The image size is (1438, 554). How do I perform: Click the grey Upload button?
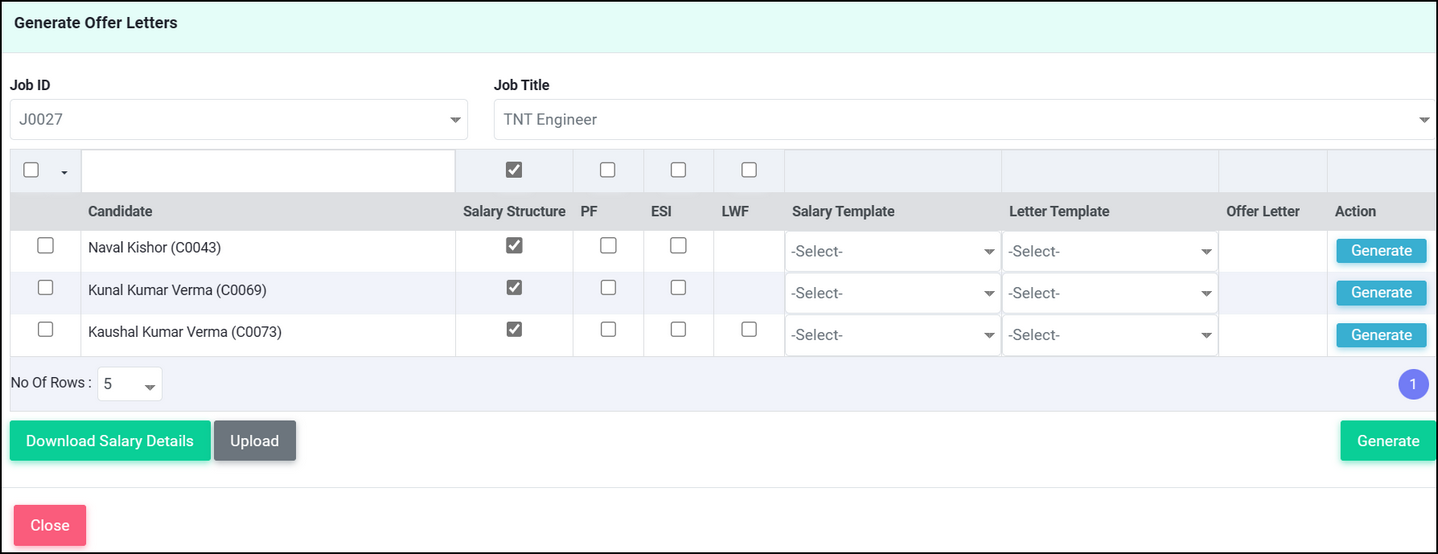coord(255,441)
